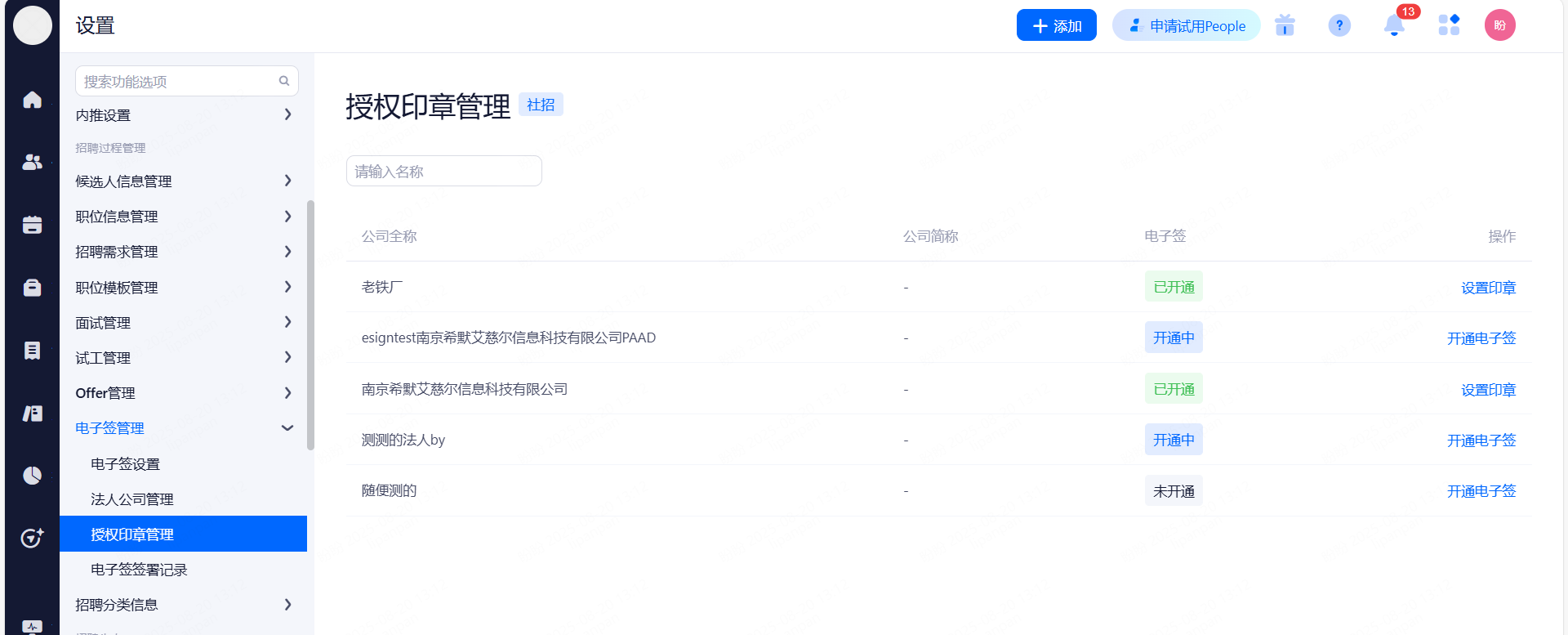Screen dimensions: 1568x635
Task: Focus the 请输入名称 search field
Action: [x=443, y=172]
